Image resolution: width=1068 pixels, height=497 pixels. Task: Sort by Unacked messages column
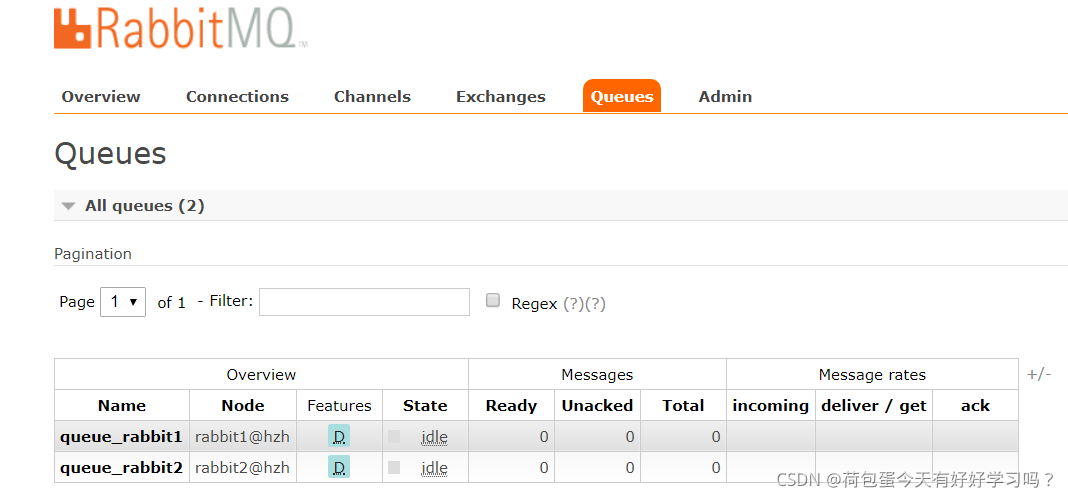pyautogui.click(x=597, y=406)
